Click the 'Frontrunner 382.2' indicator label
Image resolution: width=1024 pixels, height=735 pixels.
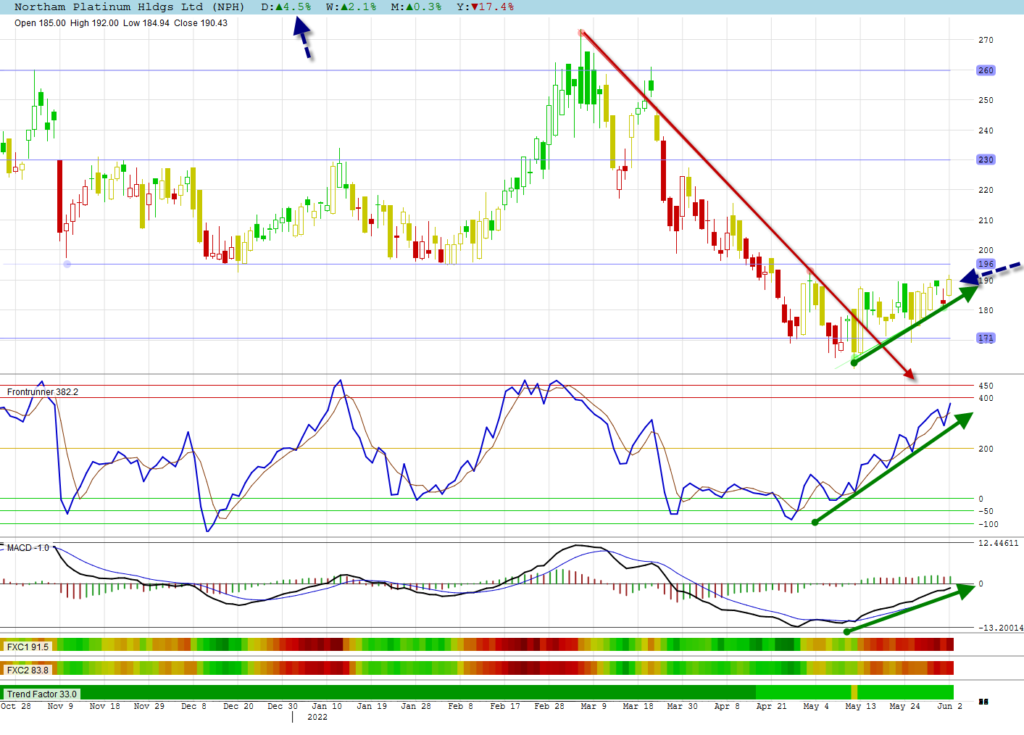(42, 392)
